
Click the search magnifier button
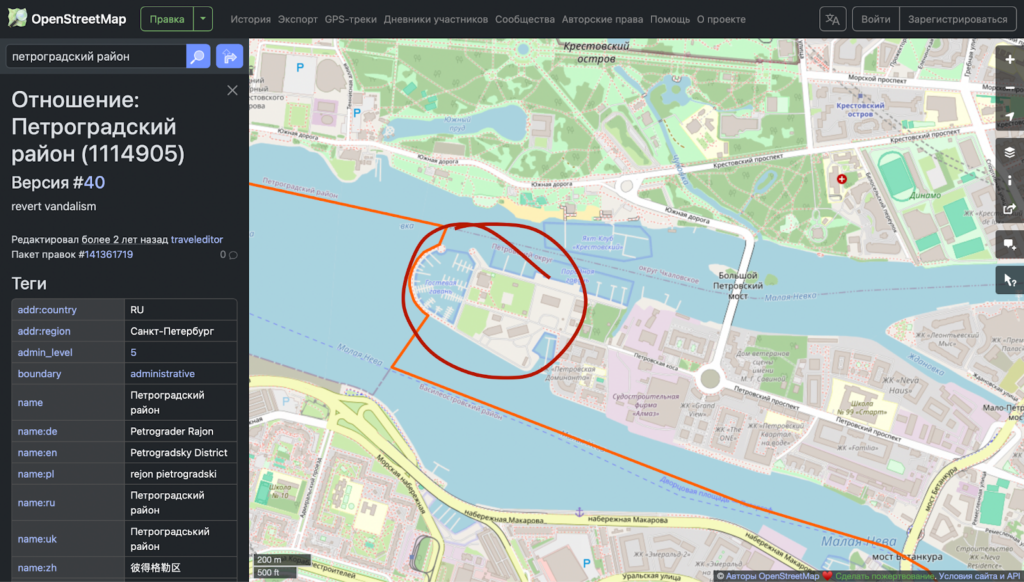point(198,56)
